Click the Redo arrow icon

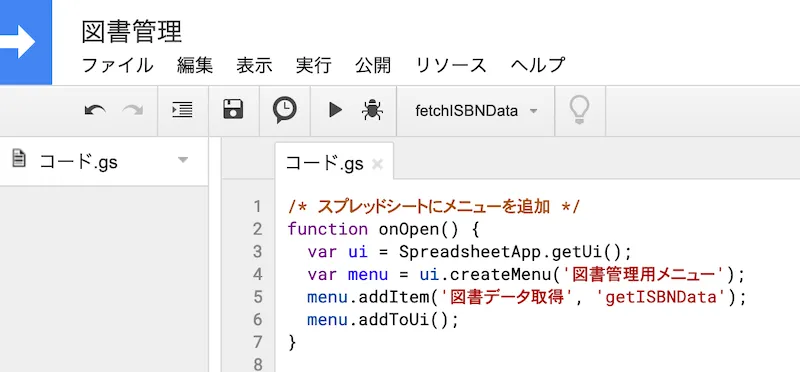(133, 110)
